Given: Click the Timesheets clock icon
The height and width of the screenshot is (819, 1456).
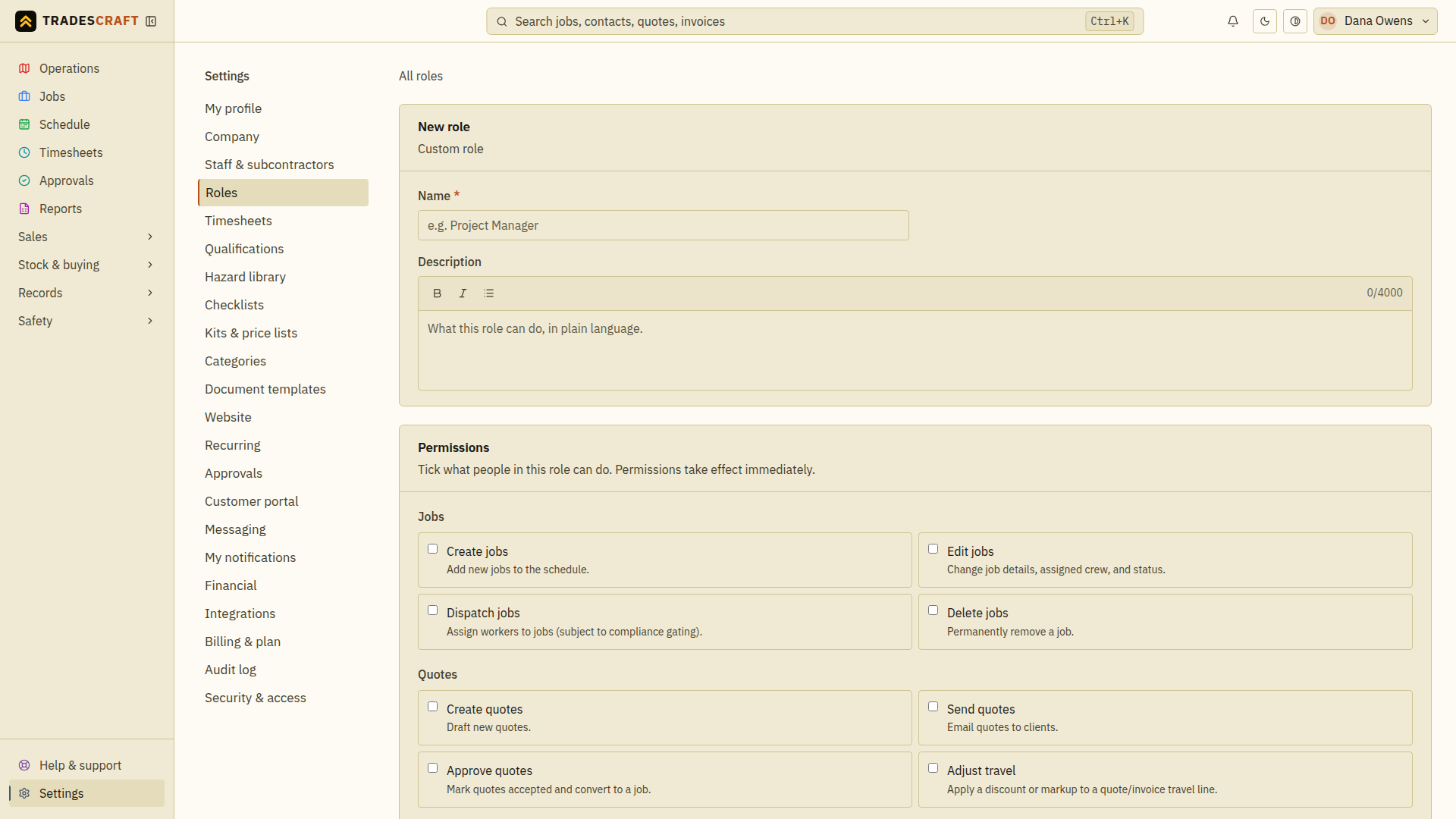Looking at the screenshot, I should pos(24,152).
